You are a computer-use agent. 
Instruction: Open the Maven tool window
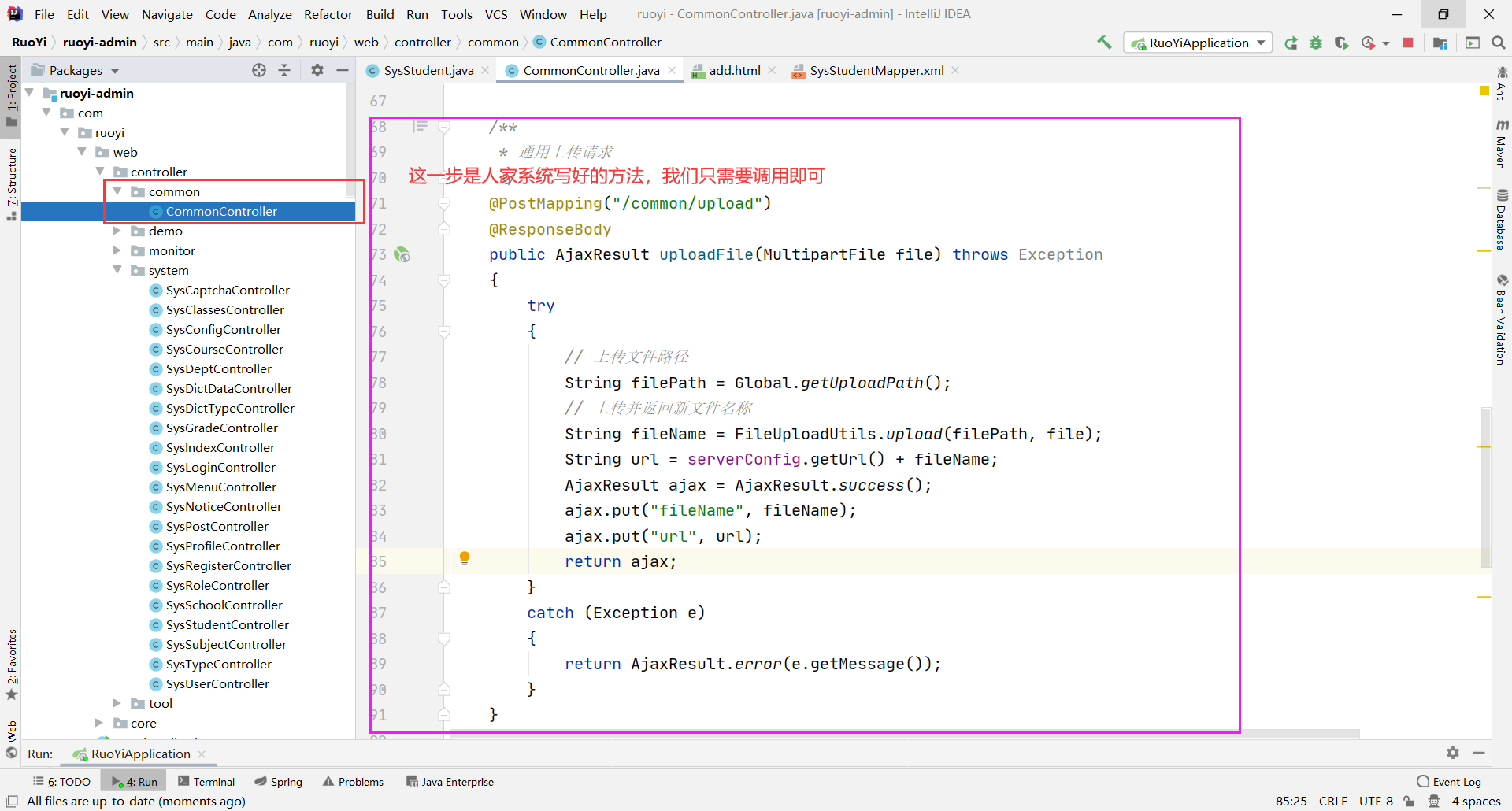(1502, 143)
